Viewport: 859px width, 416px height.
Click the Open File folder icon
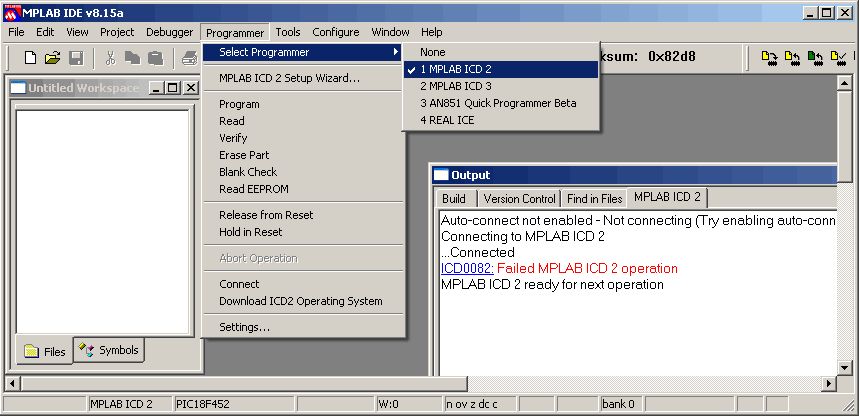click(x=52, y=58)
